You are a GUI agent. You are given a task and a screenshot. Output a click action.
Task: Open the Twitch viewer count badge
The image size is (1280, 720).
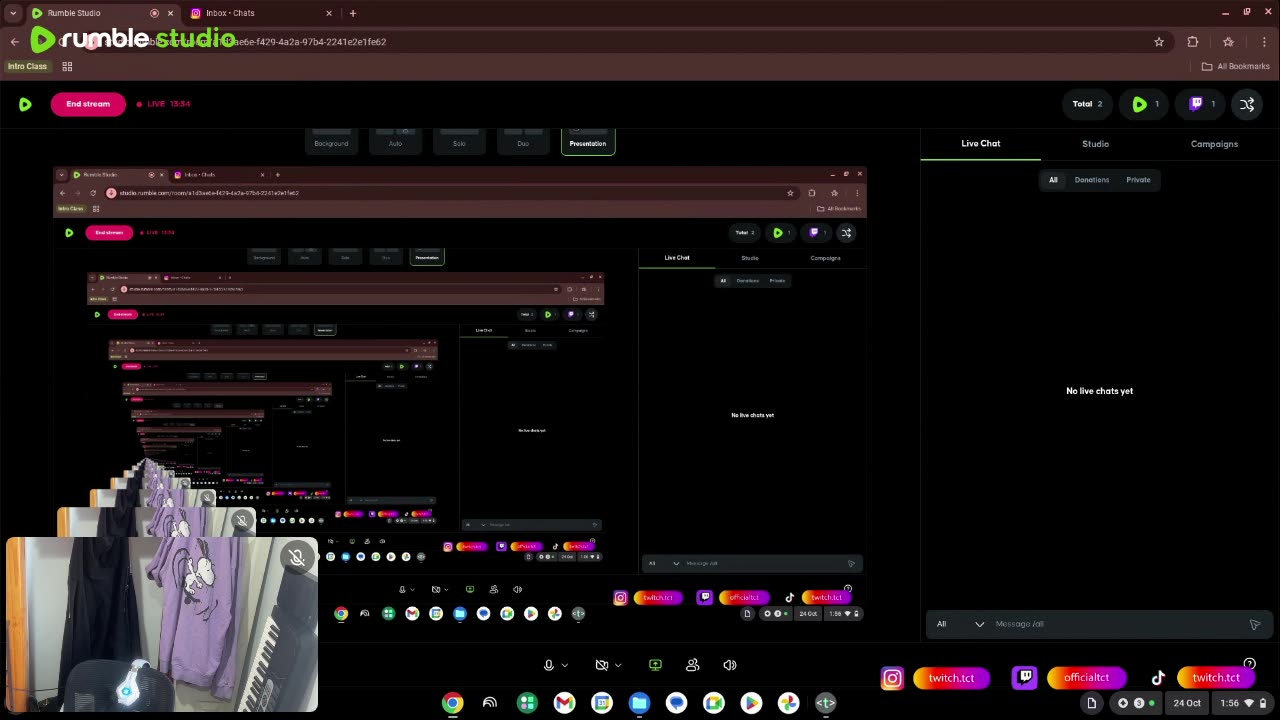point(1202,104)
